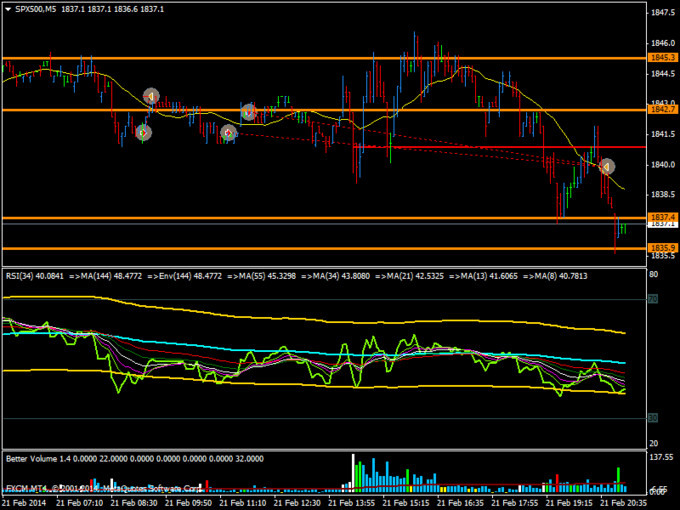
Task: Click the orange 1835.9 price level tag
Action: (x=657, y=247)
